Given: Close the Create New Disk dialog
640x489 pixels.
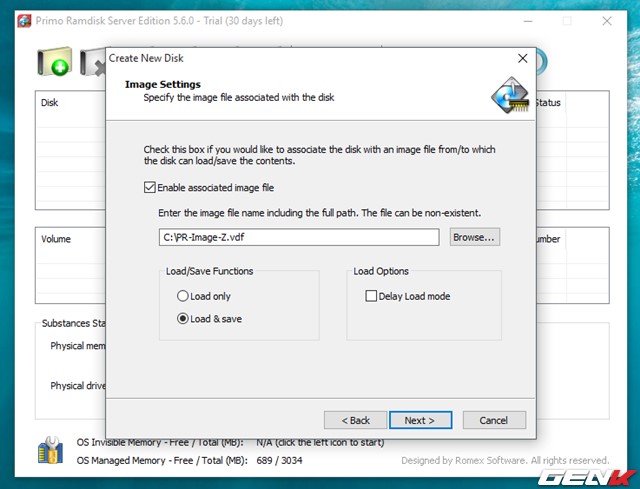Looking at the screenshot, I should tap(522, 58).
